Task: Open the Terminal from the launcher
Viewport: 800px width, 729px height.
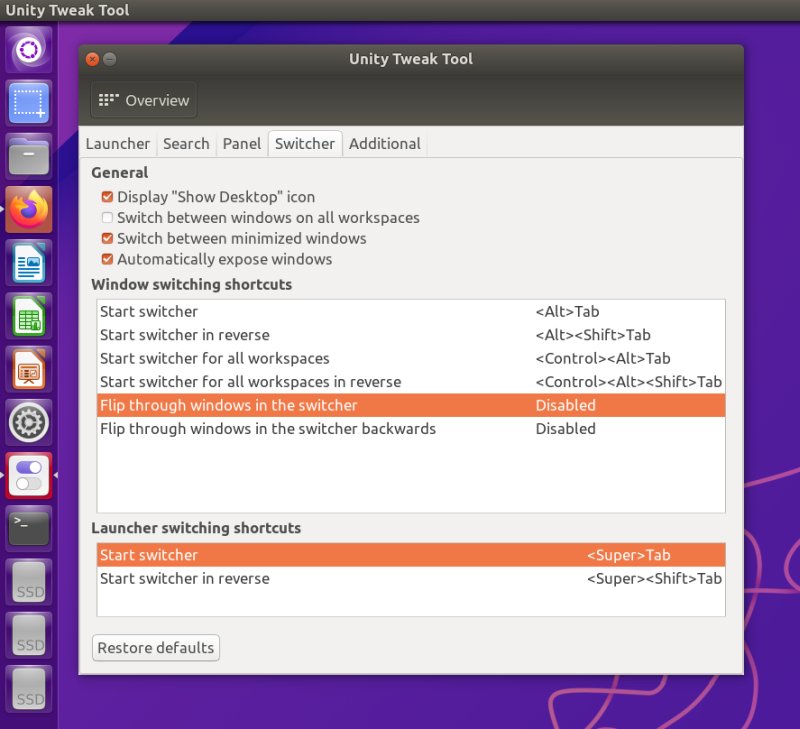Action: [29, 526]
